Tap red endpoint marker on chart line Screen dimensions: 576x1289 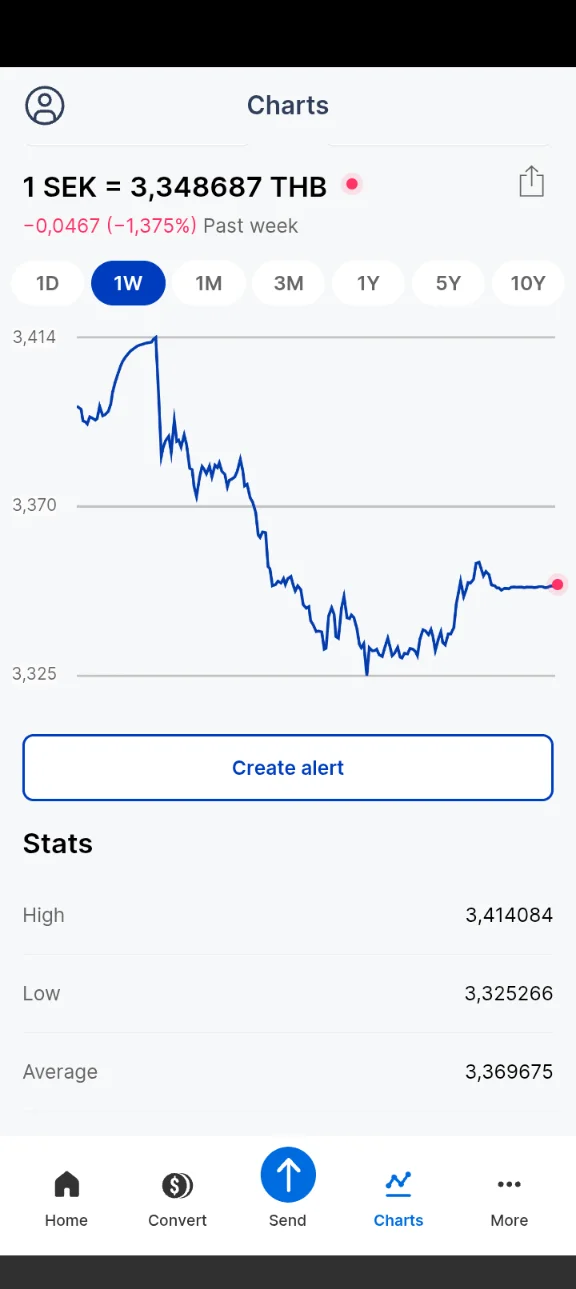click(x=558, y=585)
